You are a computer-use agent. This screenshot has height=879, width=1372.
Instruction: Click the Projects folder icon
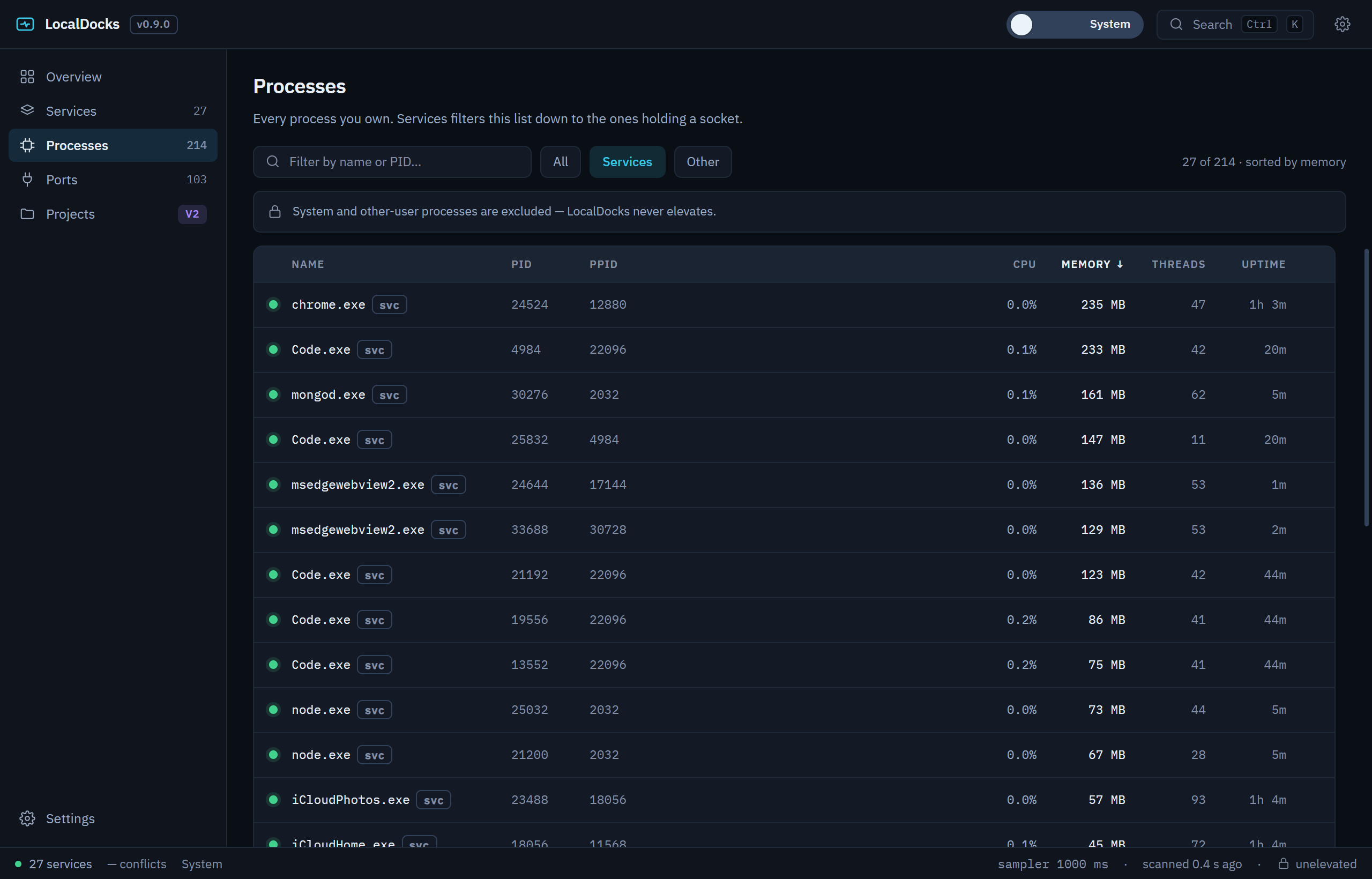(27, 213)
